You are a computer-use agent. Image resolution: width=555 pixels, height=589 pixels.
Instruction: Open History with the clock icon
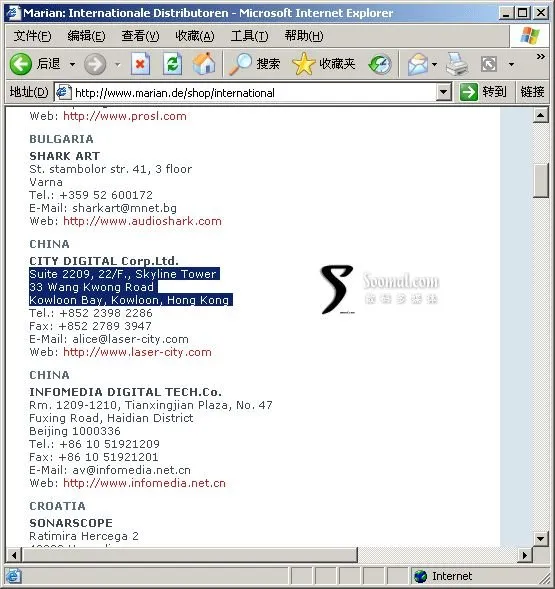380,64
